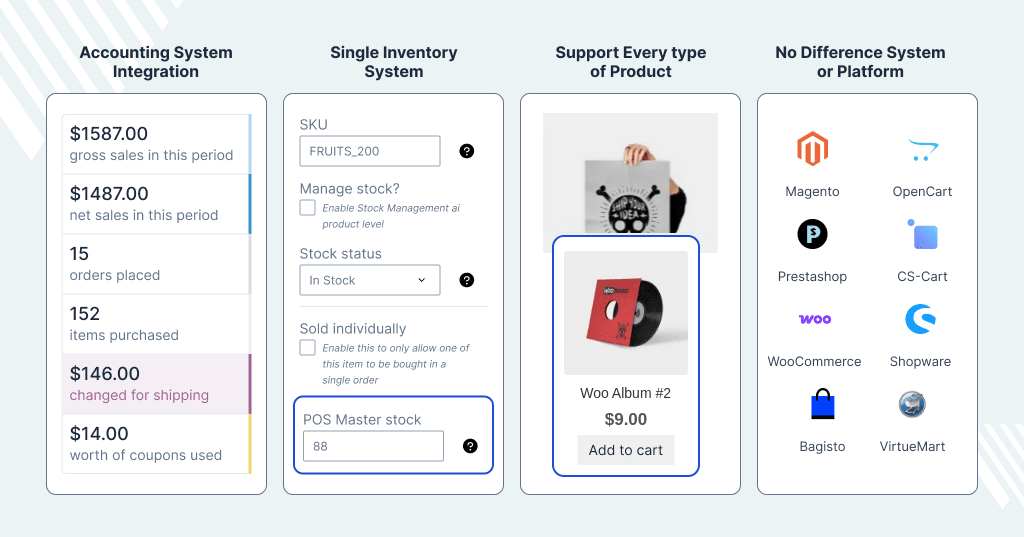Click the OpenCart cart icon
Viewport: 1024px width, 537px height.
click(922, 150)
